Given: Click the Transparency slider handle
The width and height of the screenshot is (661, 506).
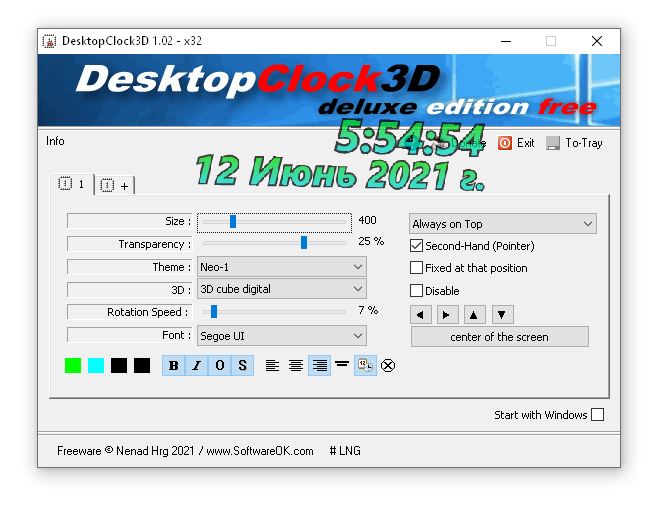Looking at the screenshot, I should (x=304, y=242).
